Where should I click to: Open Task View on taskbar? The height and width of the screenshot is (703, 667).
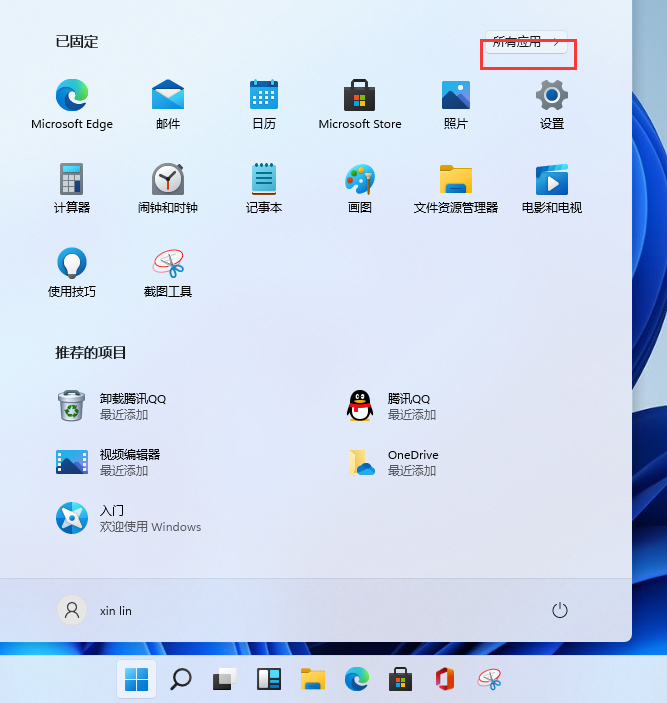[225, 679]
